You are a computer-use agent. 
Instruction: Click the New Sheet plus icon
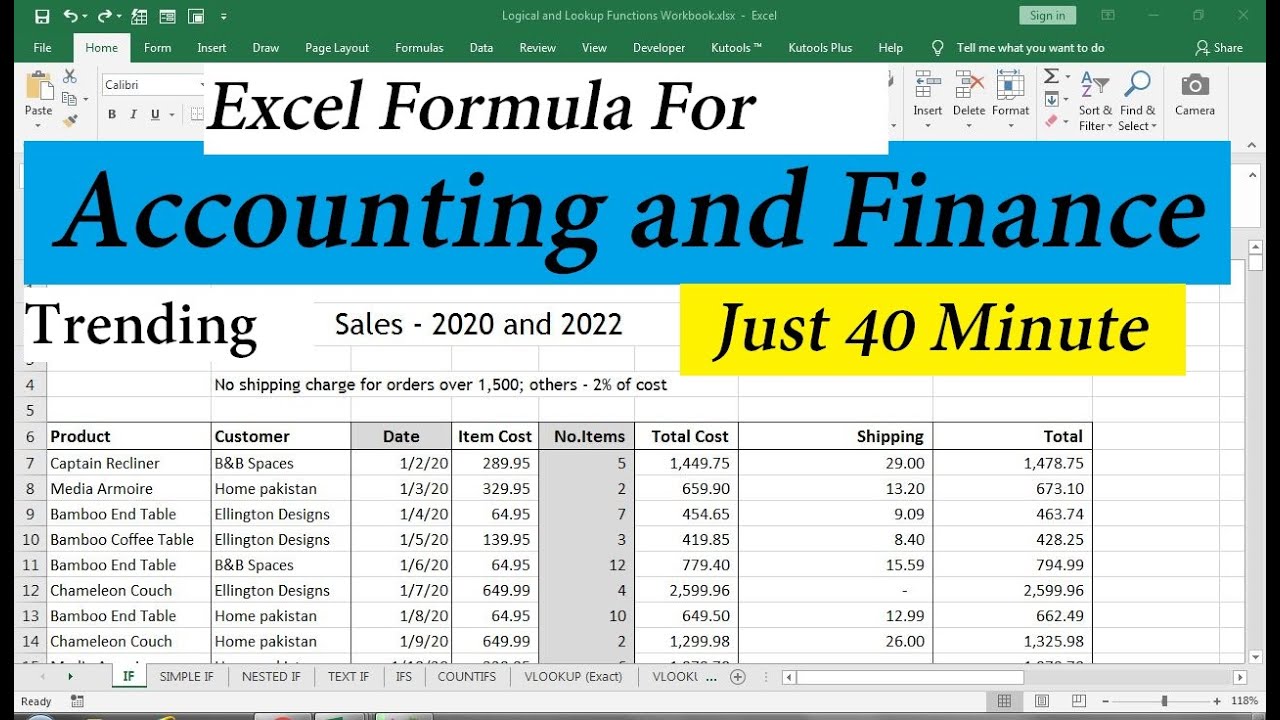pos(738,677)
